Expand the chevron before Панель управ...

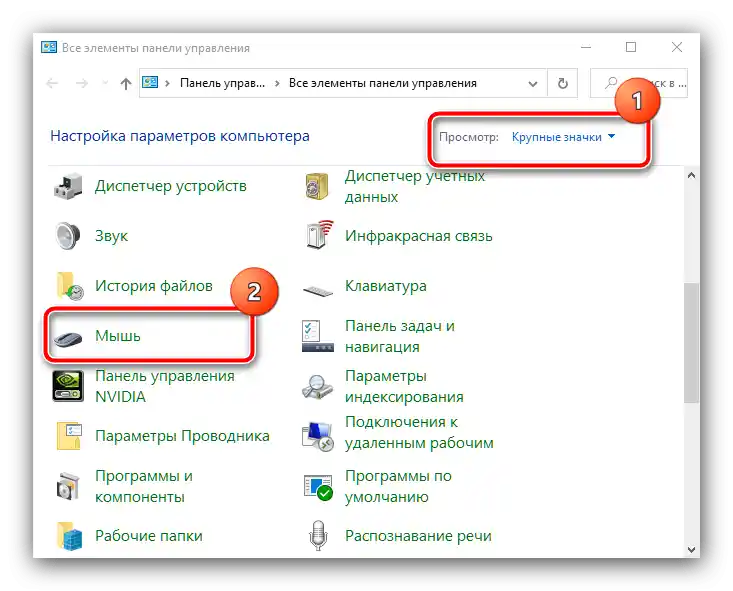click(167, 83)
